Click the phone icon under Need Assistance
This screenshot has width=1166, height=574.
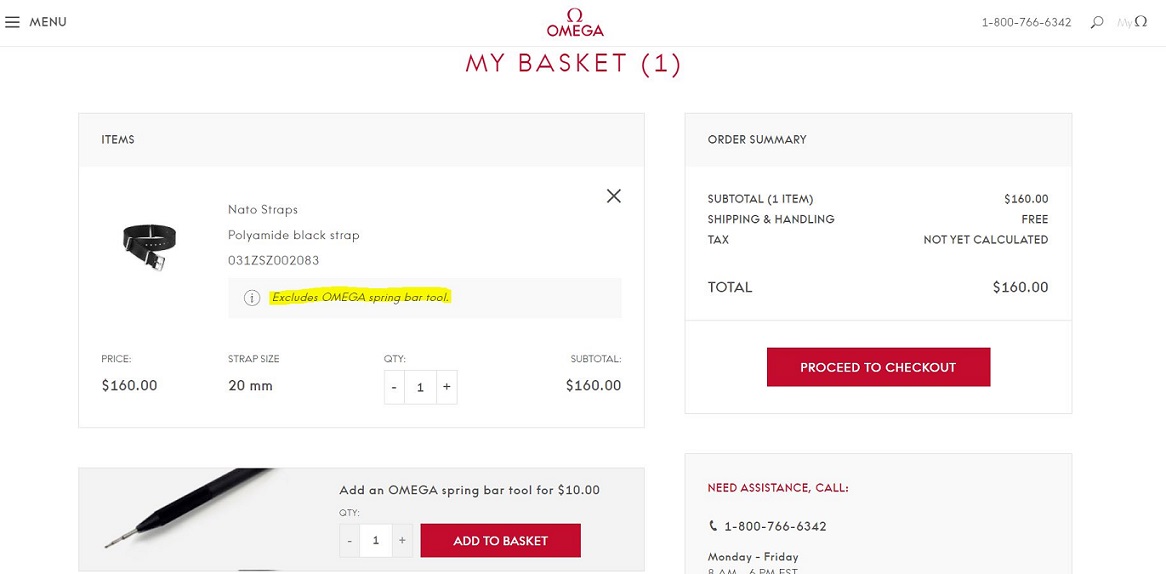pyautogui.click(x=713, y=526)
